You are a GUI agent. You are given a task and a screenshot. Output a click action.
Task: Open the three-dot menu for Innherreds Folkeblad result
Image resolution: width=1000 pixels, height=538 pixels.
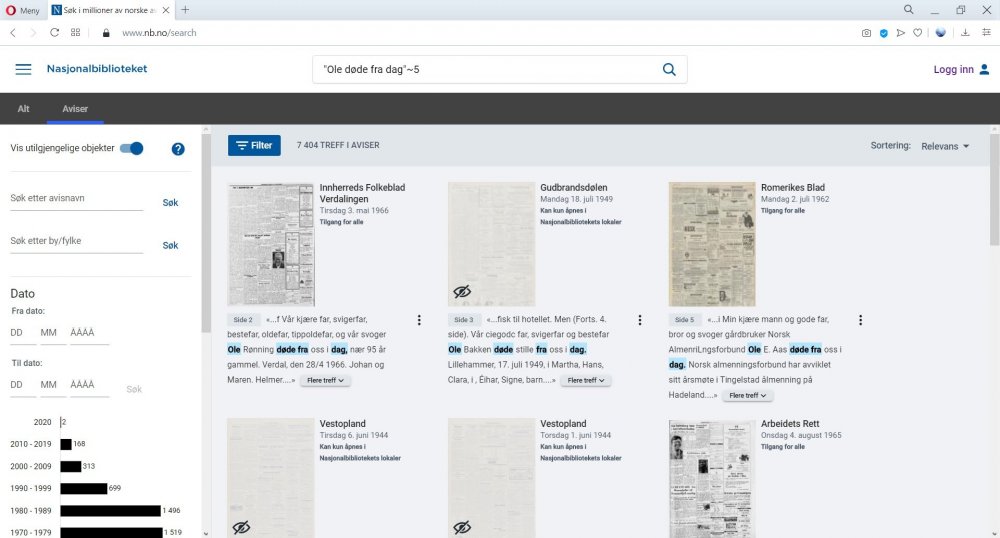[419, 320]
